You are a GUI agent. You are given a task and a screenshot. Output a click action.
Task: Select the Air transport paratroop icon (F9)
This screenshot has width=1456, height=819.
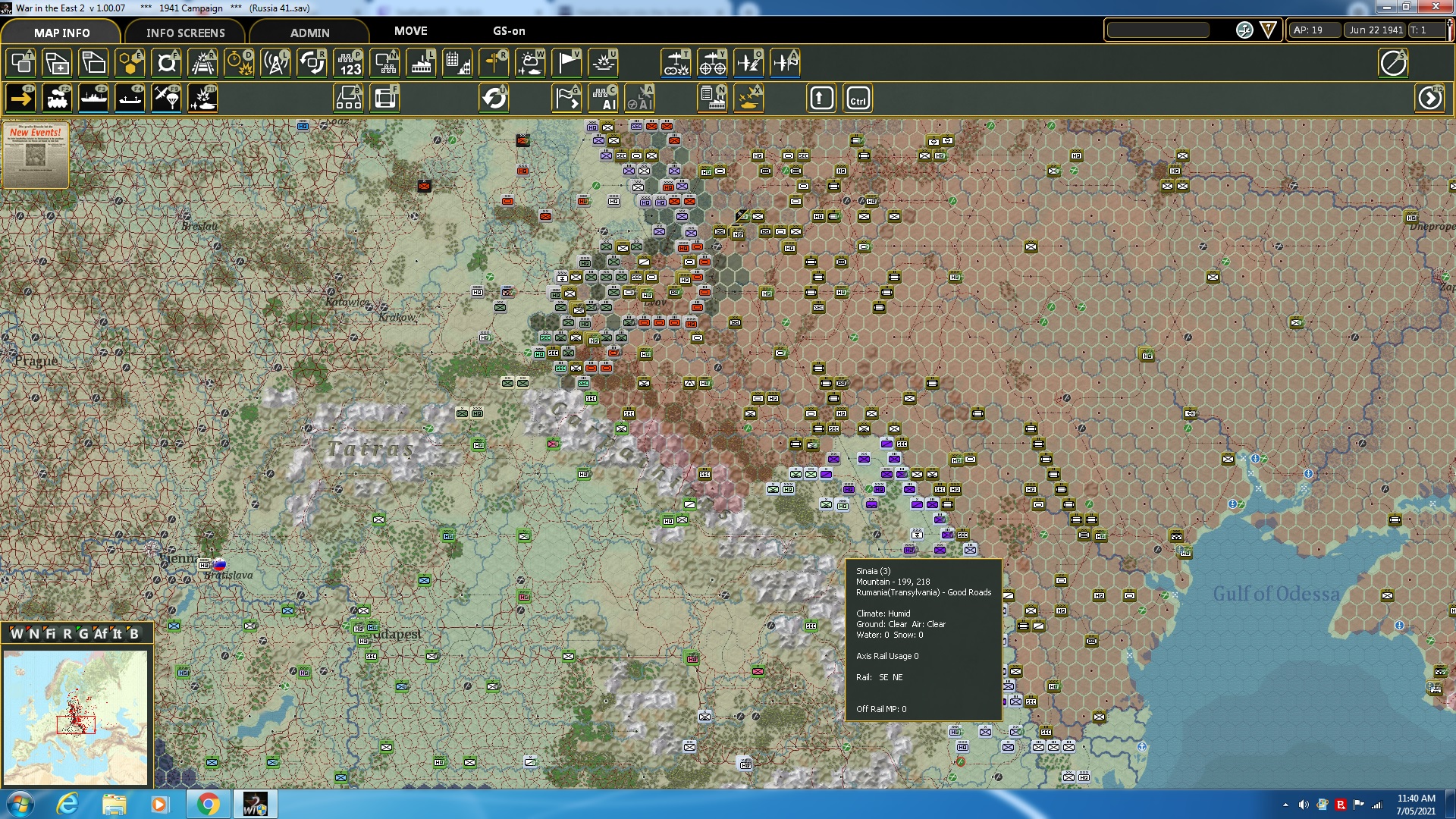pyautogui.click(x=167, y=99)
